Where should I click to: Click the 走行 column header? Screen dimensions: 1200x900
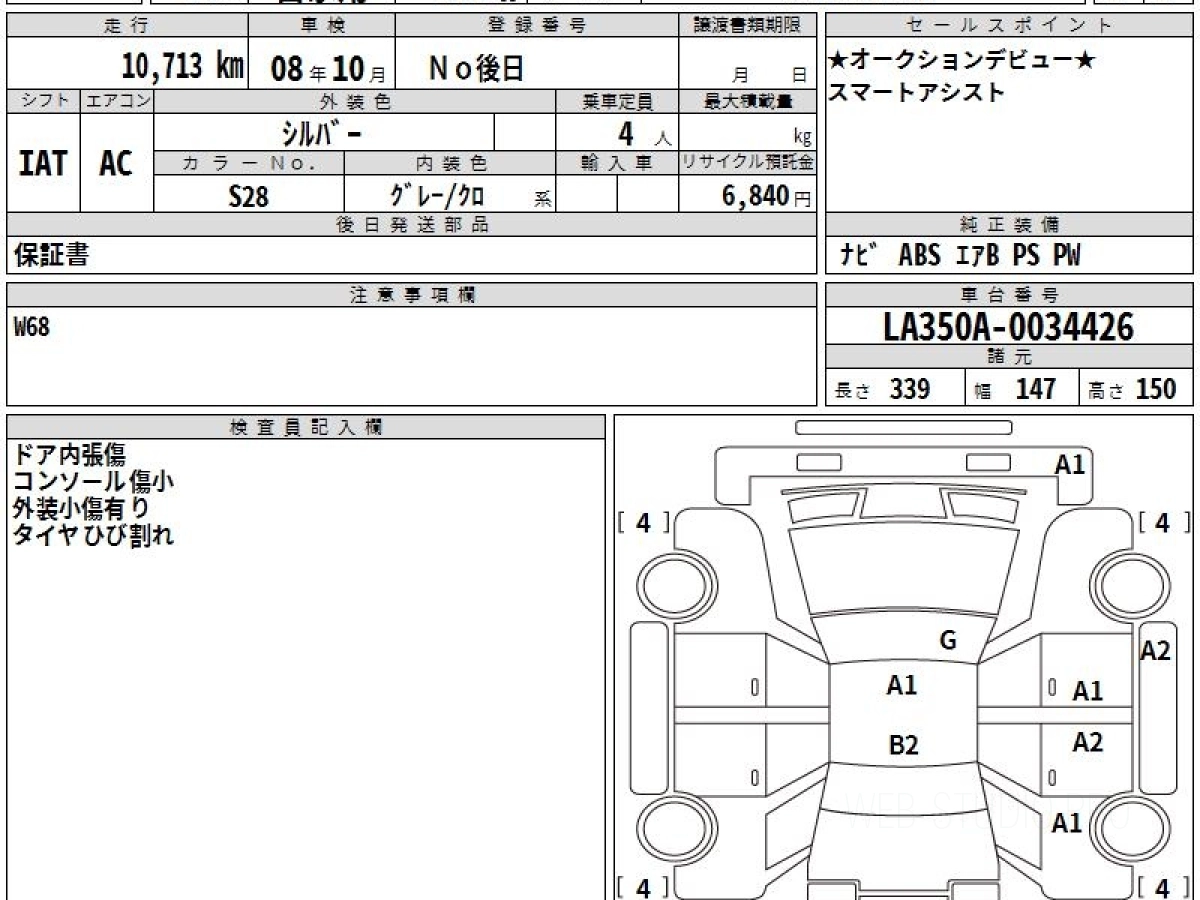pos(126,25)
